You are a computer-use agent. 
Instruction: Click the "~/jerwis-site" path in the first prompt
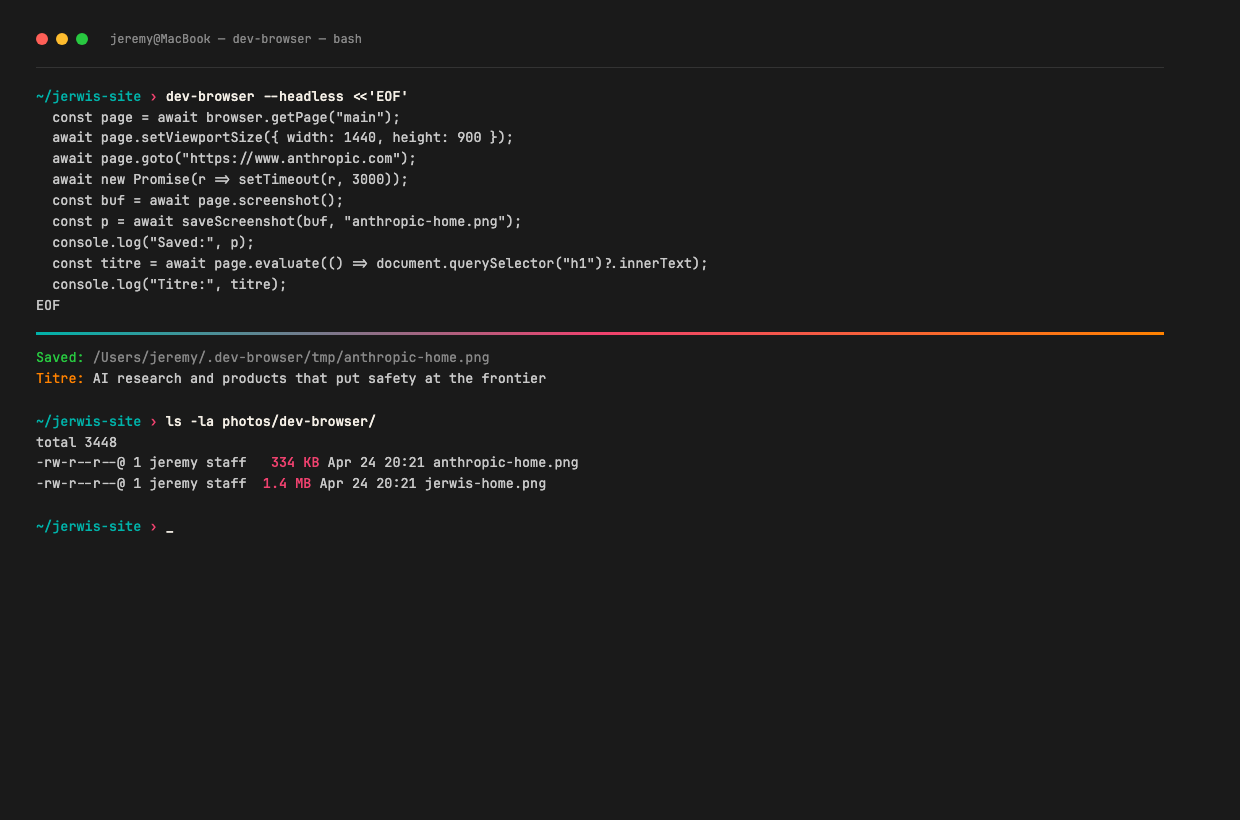coord(88,96)
